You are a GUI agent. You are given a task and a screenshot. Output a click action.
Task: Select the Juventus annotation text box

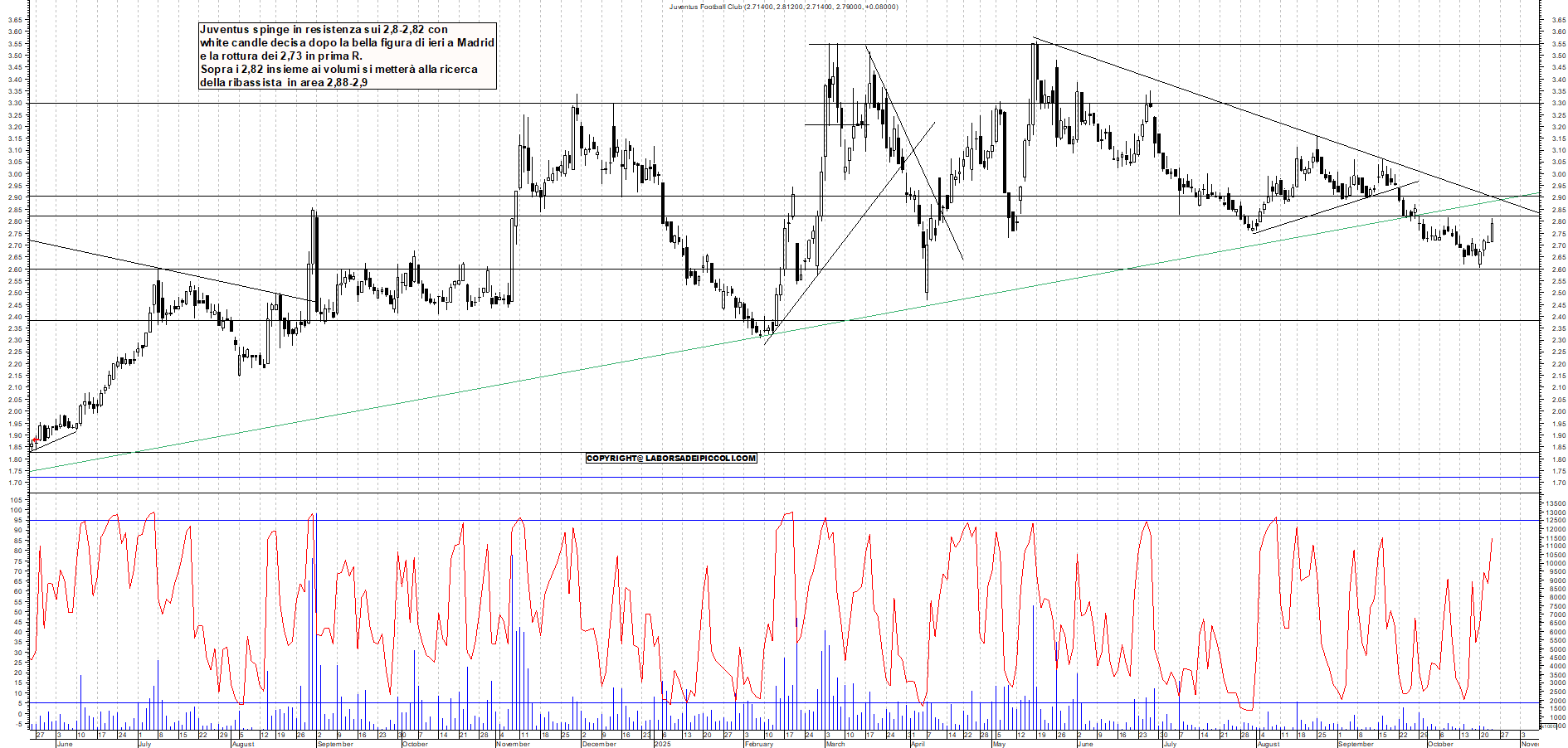point(348,56)
